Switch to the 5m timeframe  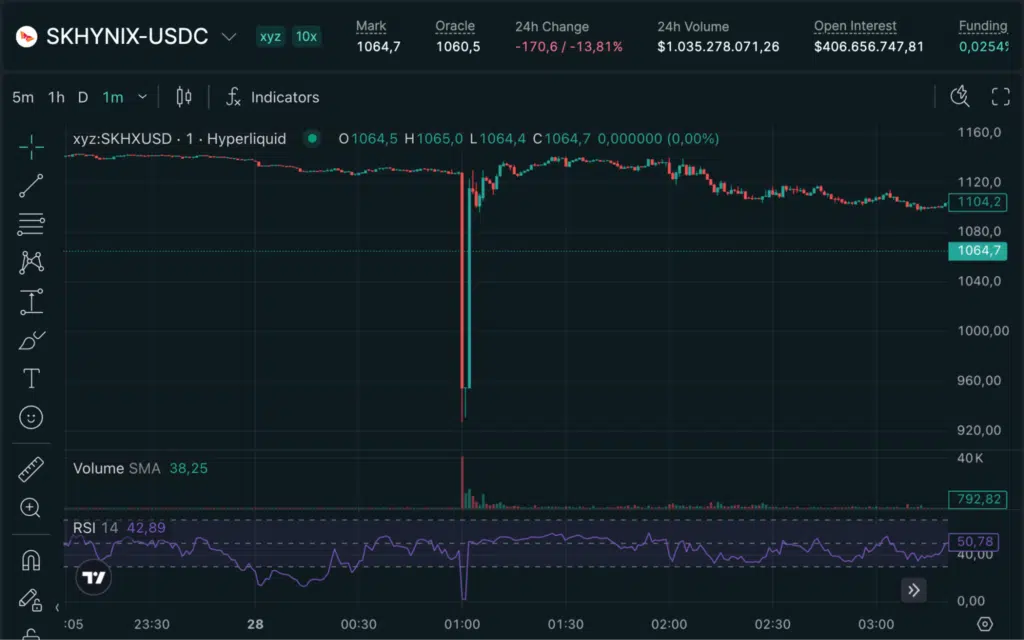(23, 97)
